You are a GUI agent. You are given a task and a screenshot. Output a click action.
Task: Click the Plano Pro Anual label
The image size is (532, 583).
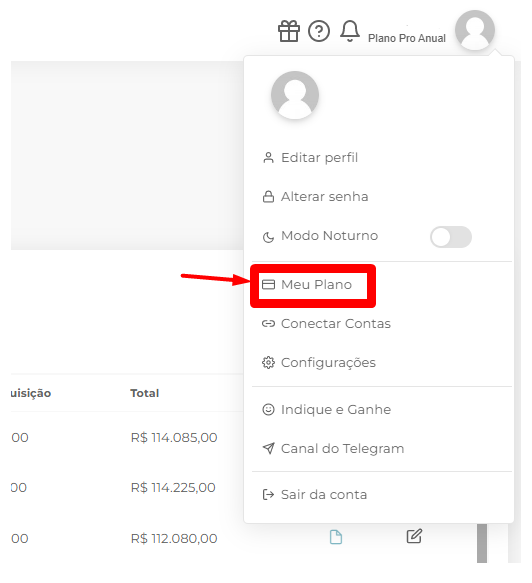coord(407,38)
